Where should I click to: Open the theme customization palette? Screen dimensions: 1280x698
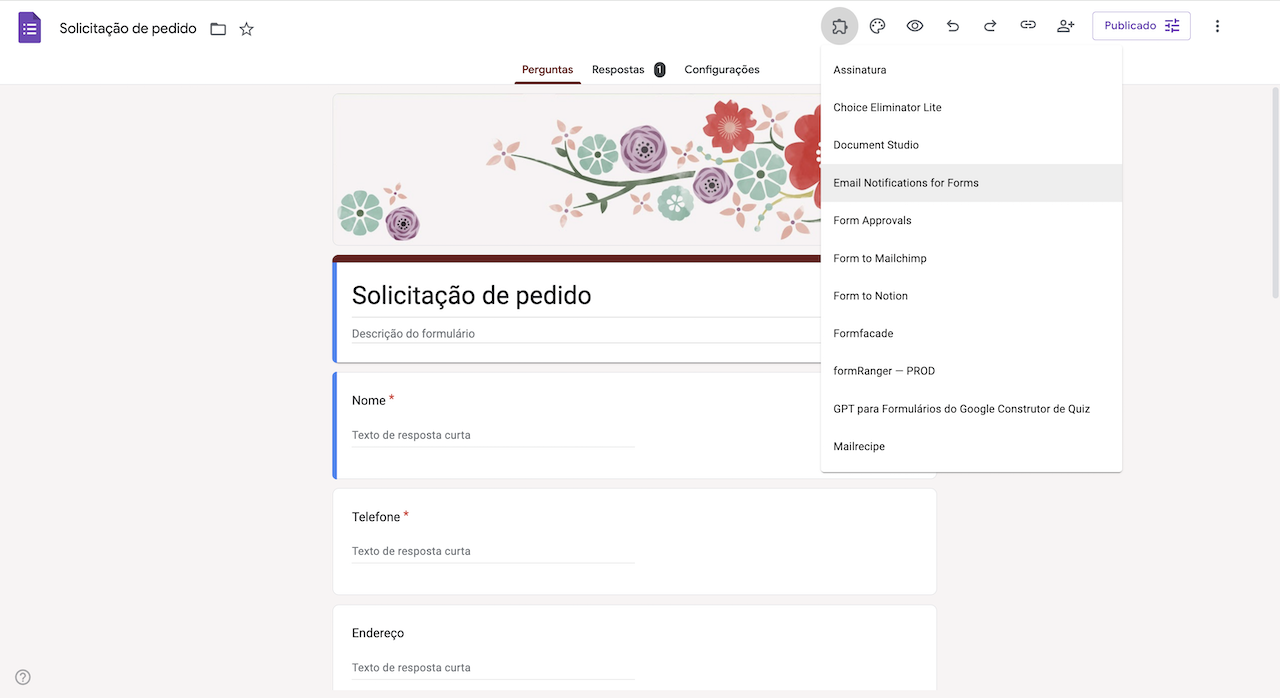tap(877, 25)
